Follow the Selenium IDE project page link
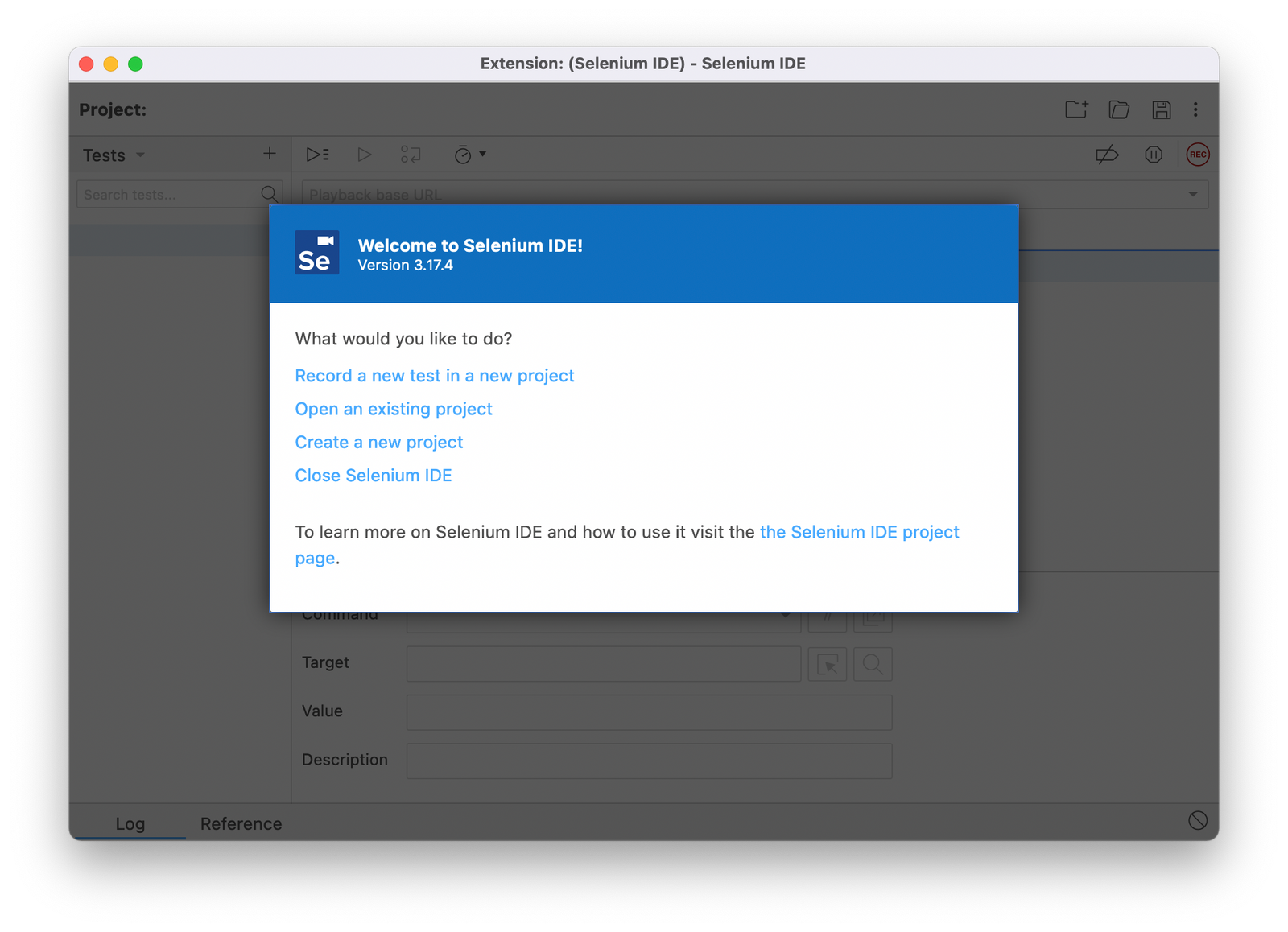The width and height of the screenshot is (1288, 932). [x=858, y=532]
